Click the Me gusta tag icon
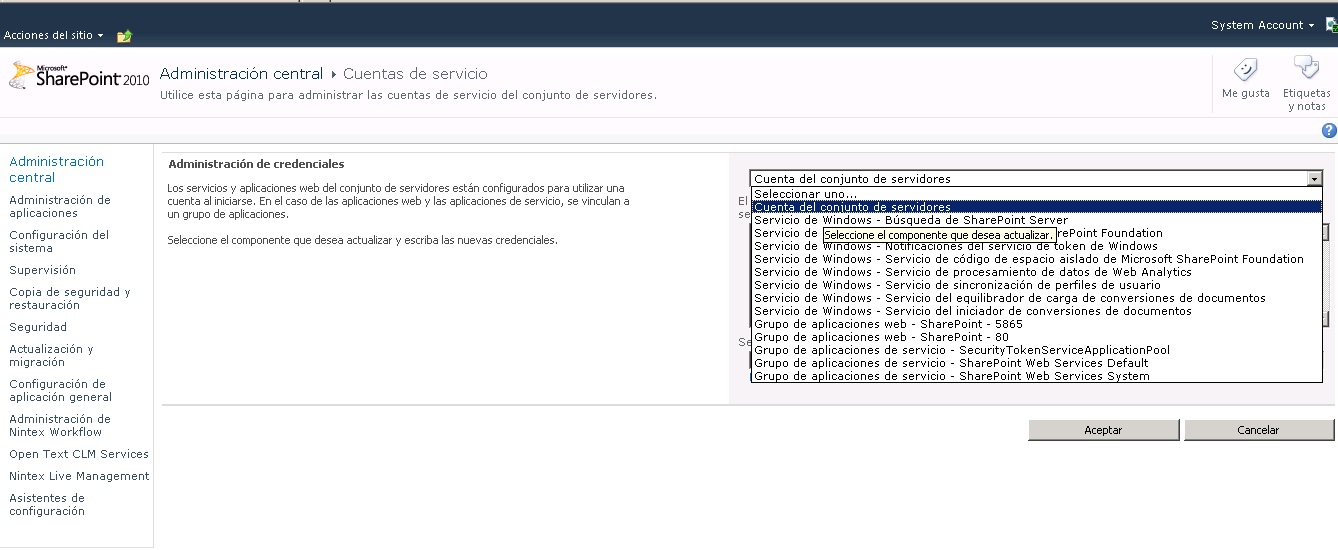 [1245, 70]
